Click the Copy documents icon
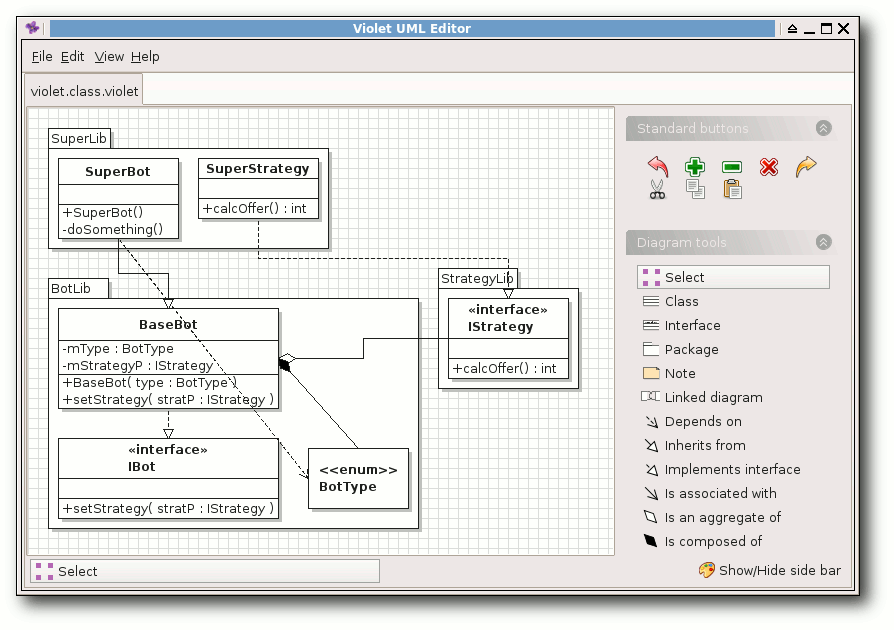Screen dimensions: 894x630 point(695,189)
